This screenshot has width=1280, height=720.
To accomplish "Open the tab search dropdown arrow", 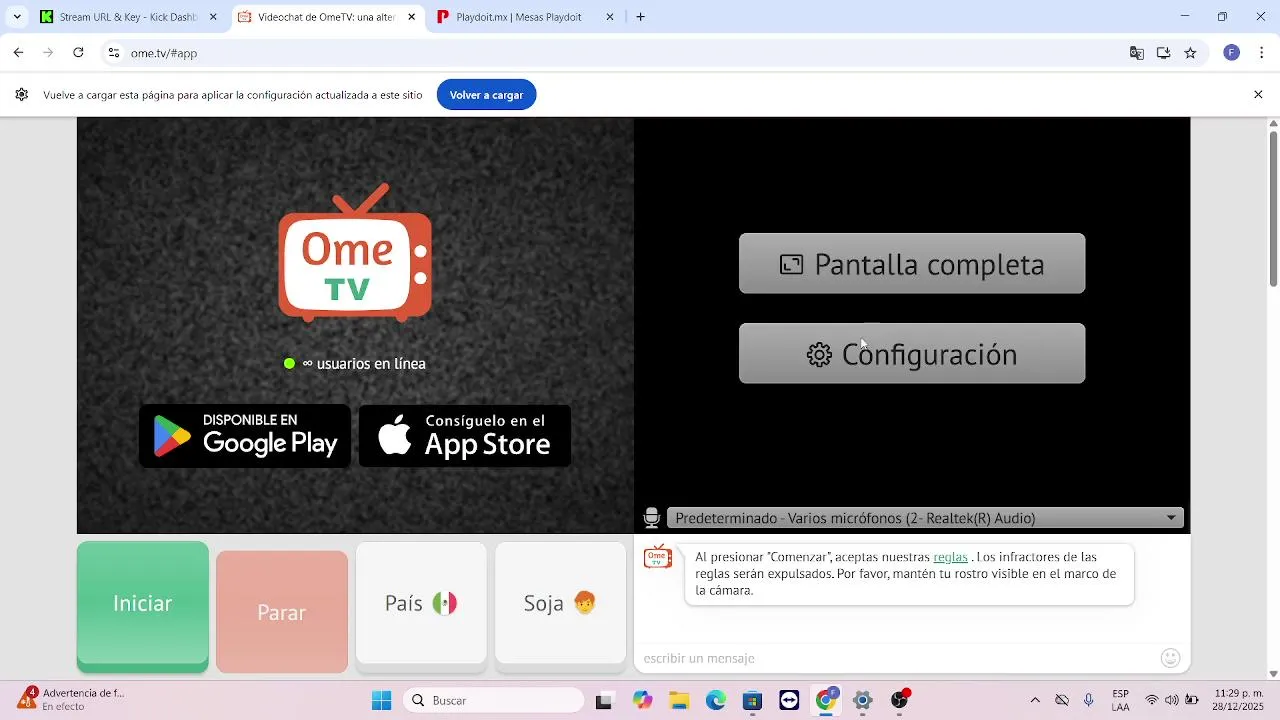I will coord(16,17).
